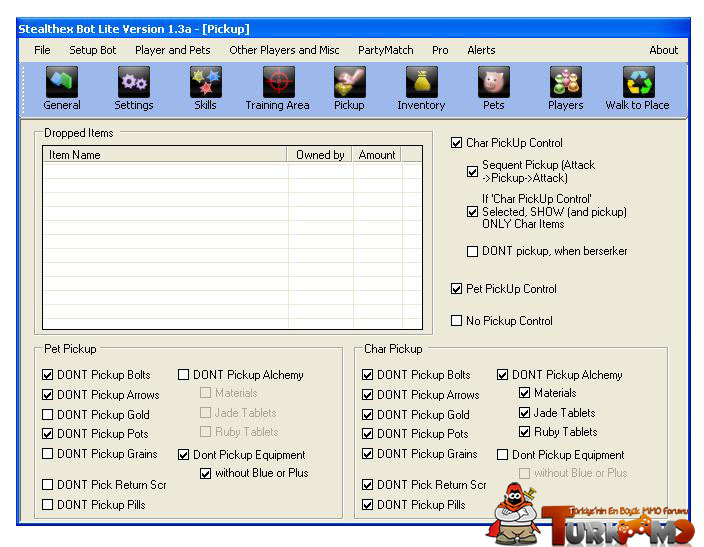The width and height of the screenshot is (704, 547).
Task: Click the Settings gears icon
Action: [x=133, y=83]
